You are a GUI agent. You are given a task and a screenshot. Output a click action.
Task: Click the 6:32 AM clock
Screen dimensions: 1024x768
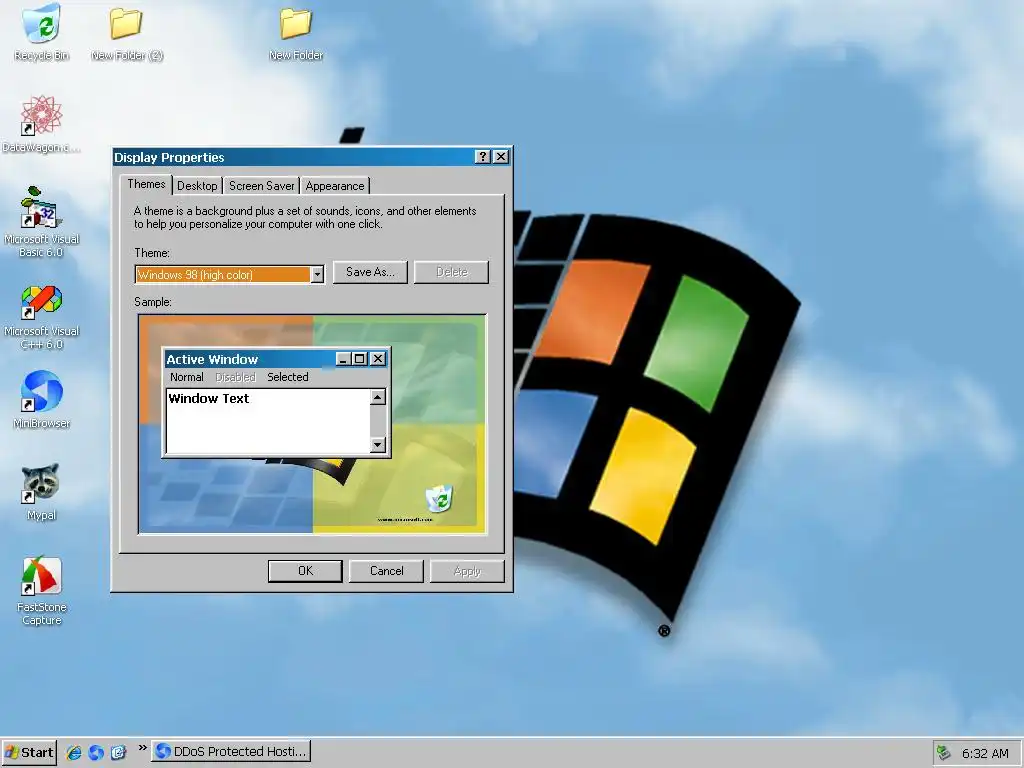985,753
